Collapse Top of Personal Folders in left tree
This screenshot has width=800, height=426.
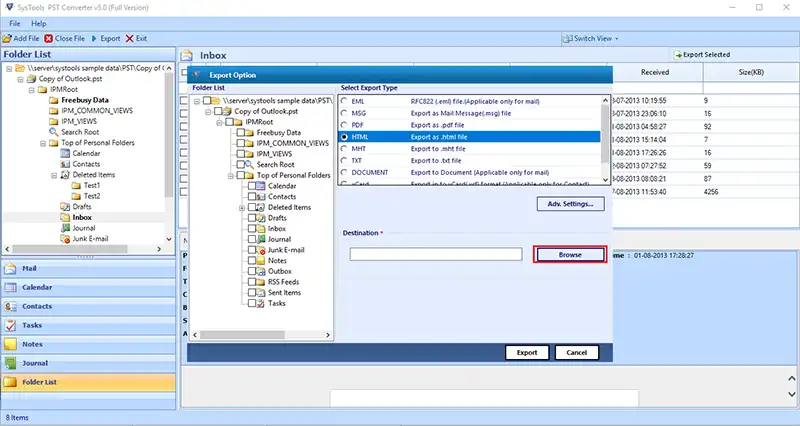coord(43,143)
